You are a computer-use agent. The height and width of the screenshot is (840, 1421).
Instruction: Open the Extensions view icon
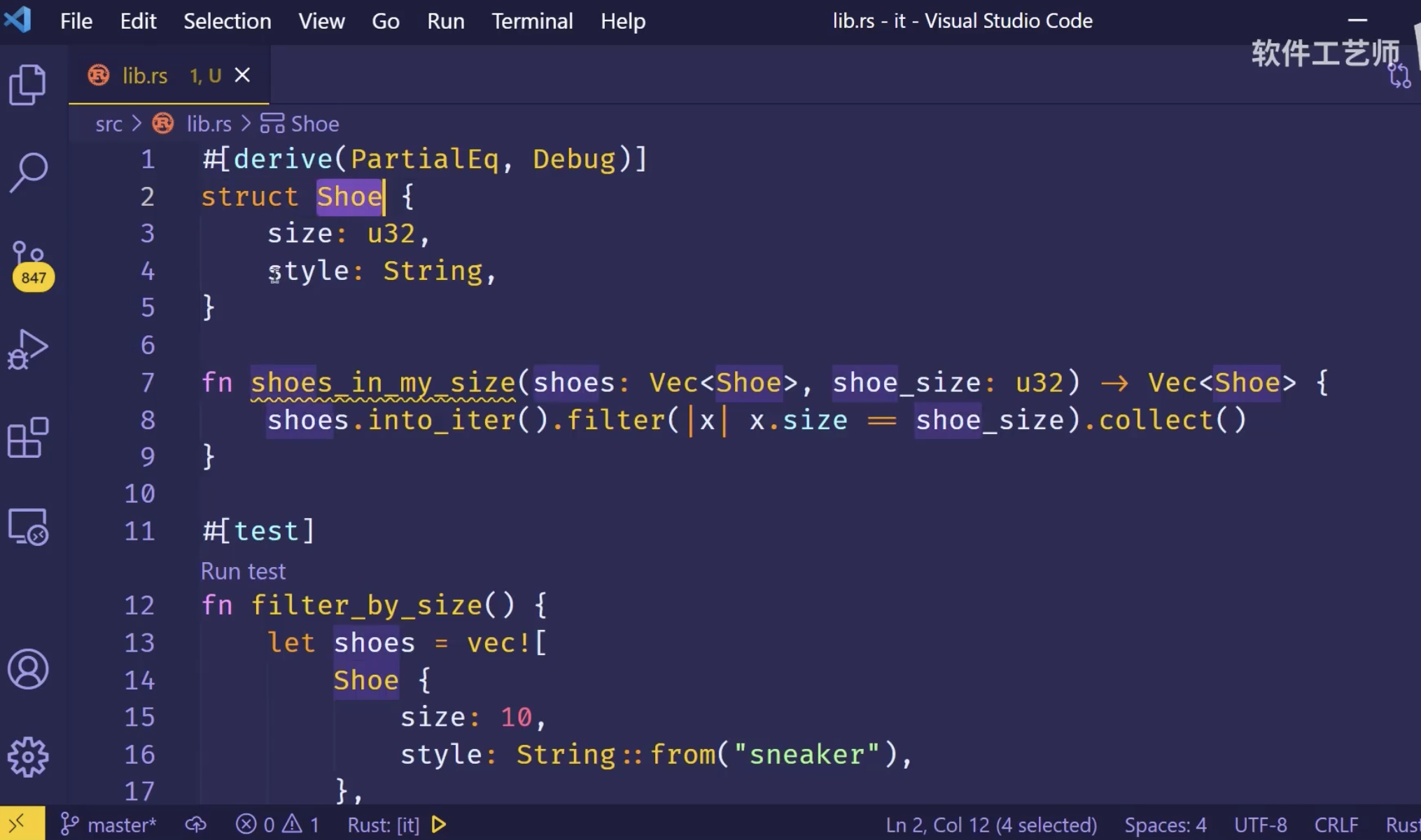click(28, 437)
